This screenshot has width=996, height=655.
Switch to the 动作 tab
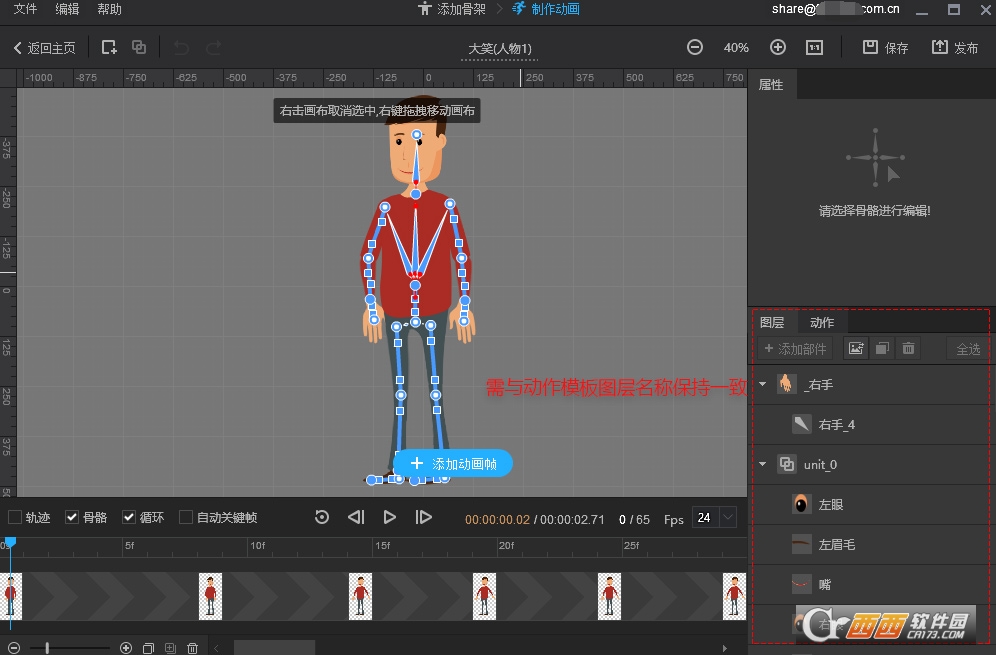pos(822,322)
